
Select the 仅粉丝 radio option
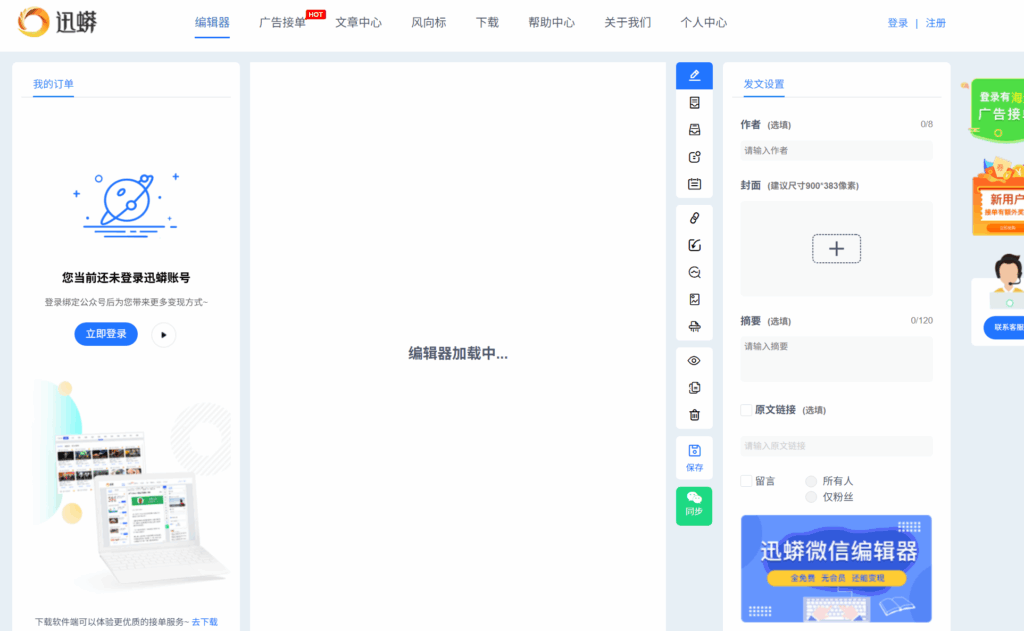pyautogui.click(x=811, y=497)
